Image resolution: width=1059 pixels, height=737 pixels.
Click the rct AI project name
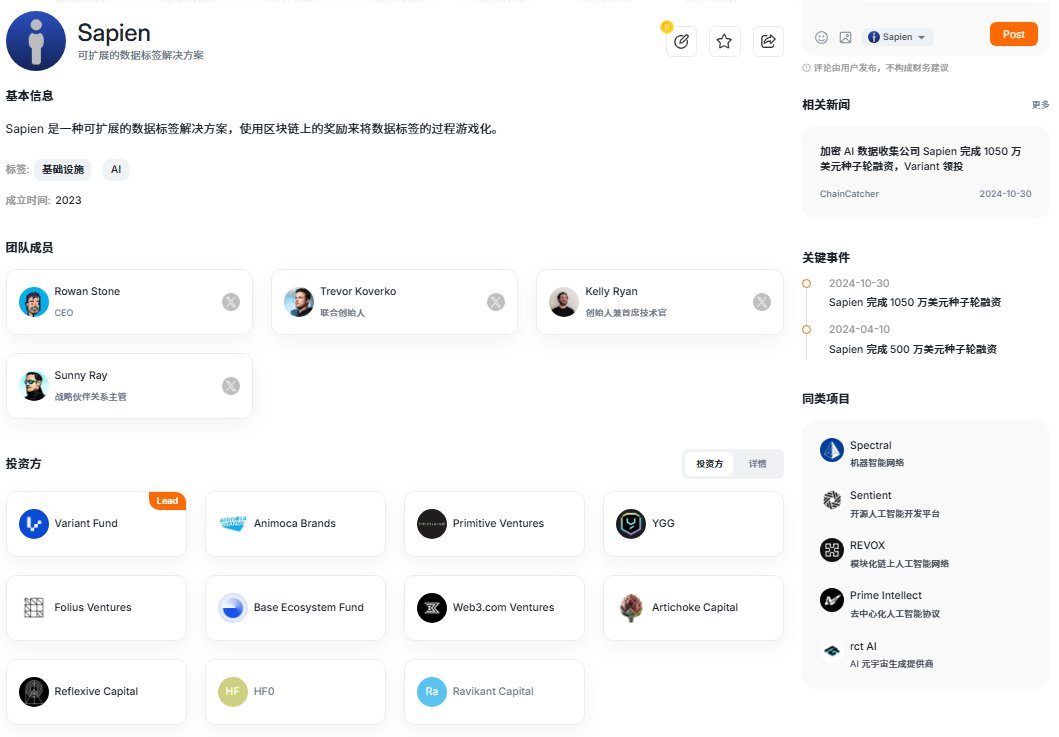pyautogui.click(x=863, y=646)
